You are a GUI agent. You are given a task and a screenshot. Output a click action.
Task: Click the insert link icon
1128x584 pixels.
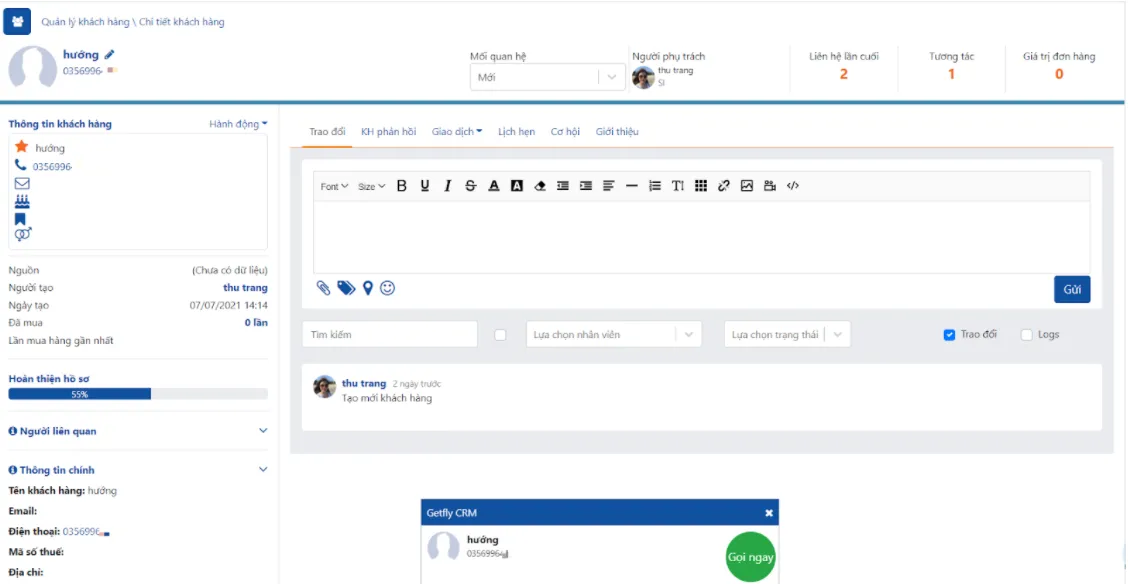click(x=724, y=186)
